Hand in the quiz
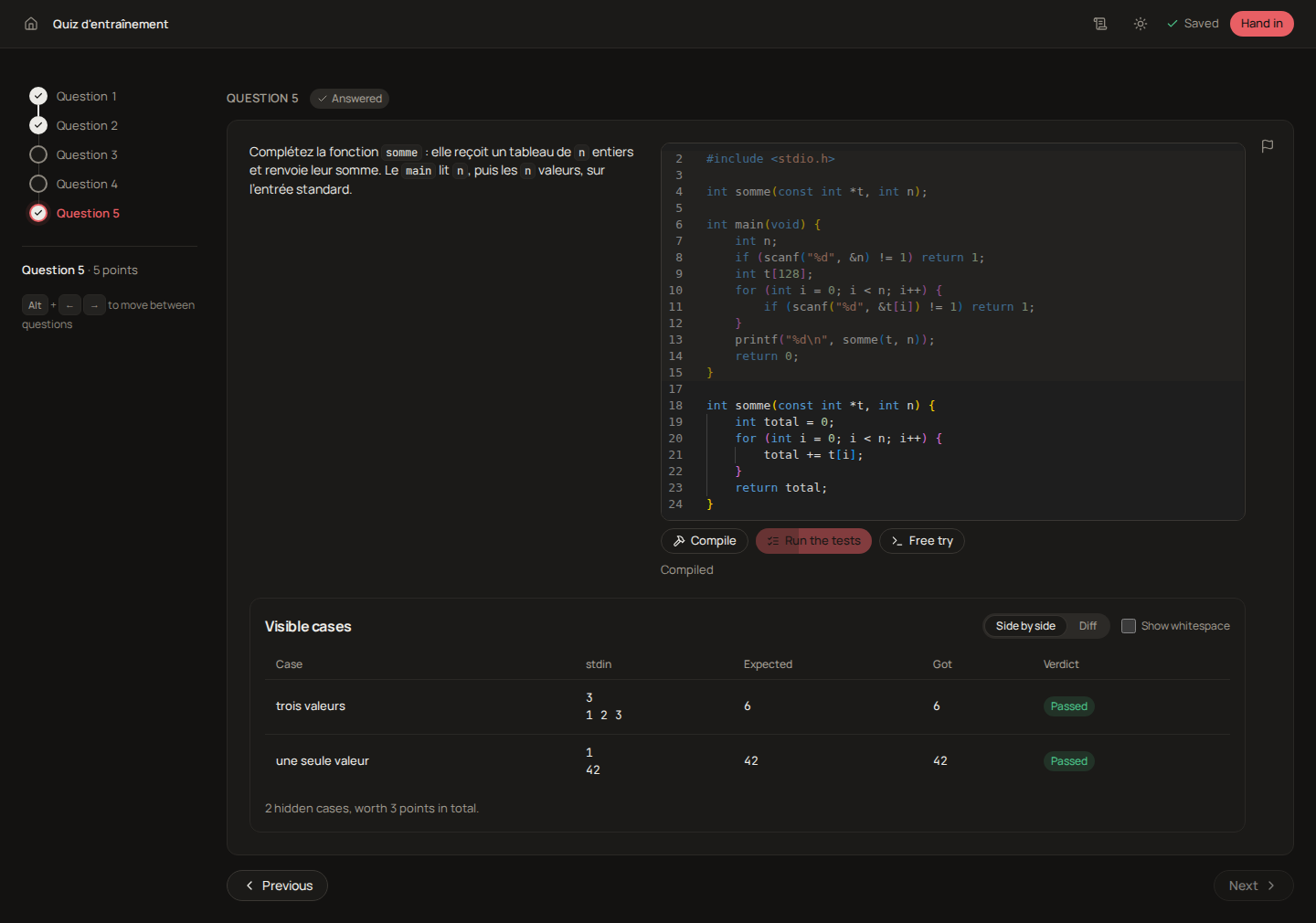 (1261, 24)
